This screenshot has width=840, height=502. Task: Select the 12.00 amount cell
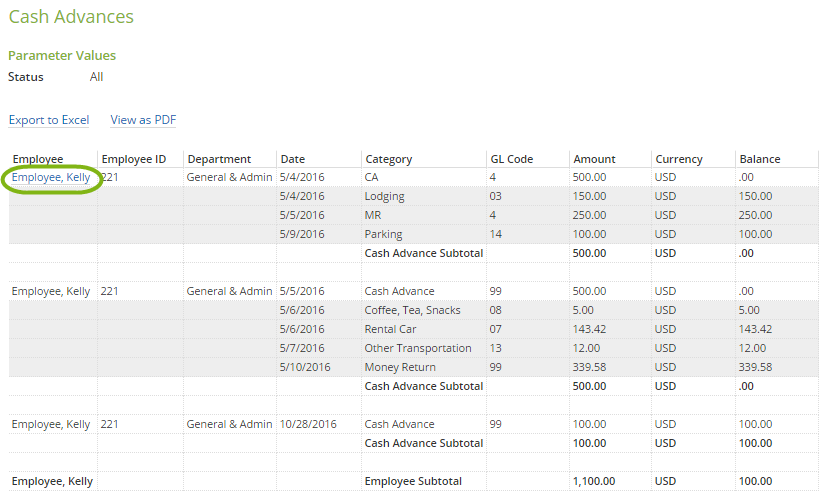pos(586,348)
